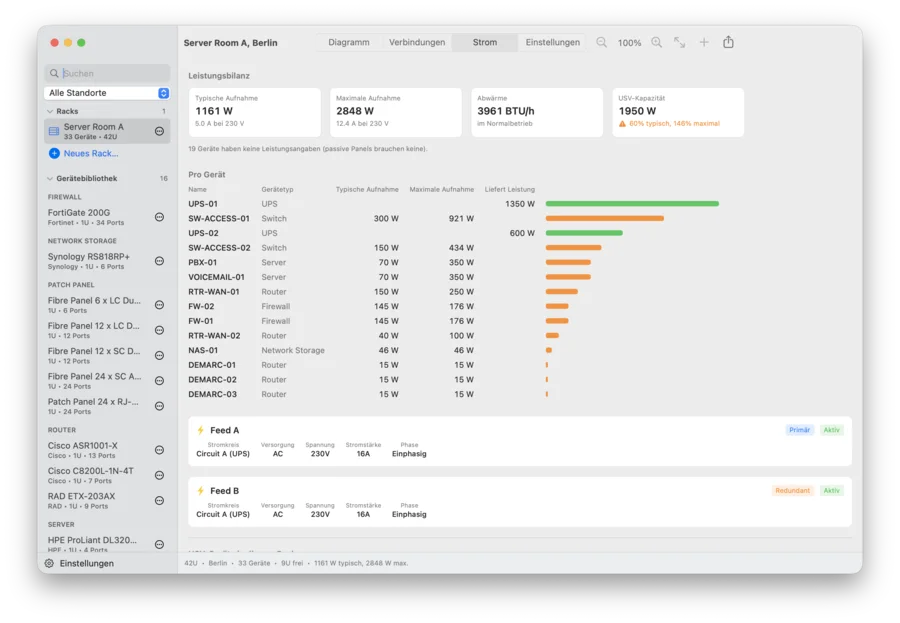
Task: Click the plus add icon in toolbar
Action: [704, 42]
